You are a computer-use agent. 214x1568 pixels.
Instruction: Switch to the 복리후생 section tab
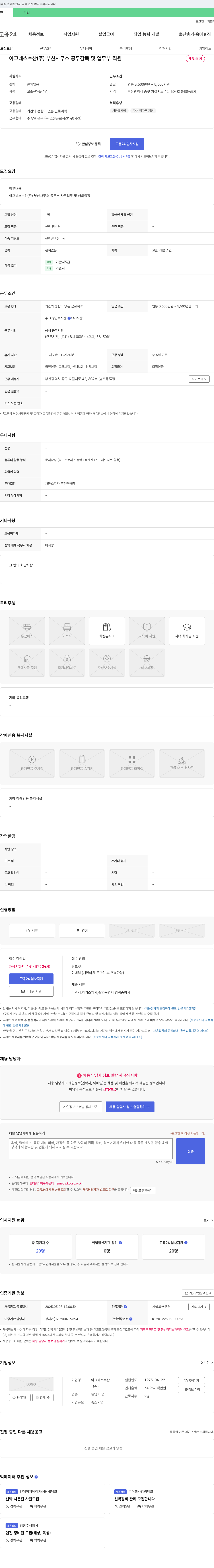126,49
